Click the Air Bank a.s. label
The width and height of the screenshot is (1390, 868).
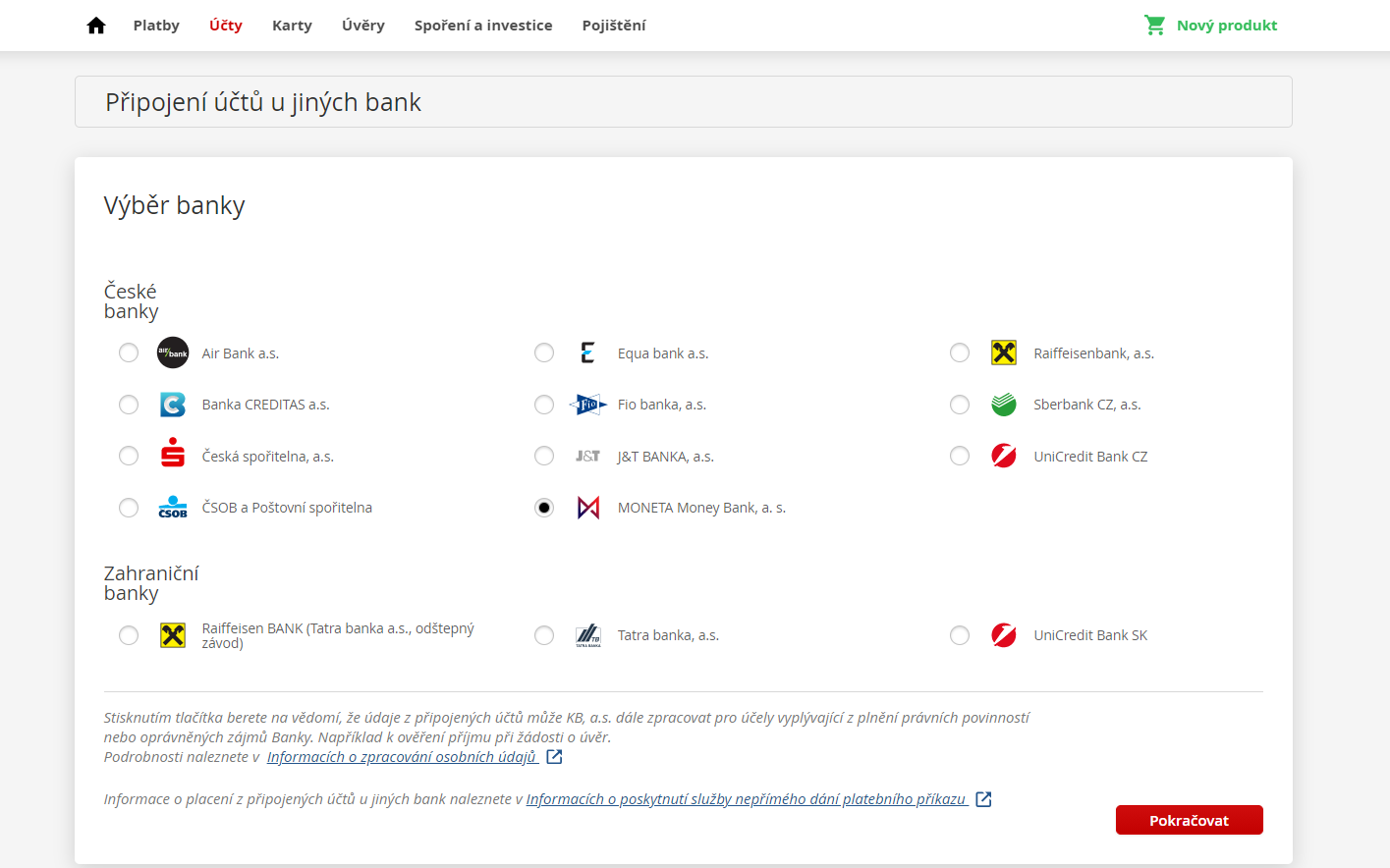coord(241,353)
